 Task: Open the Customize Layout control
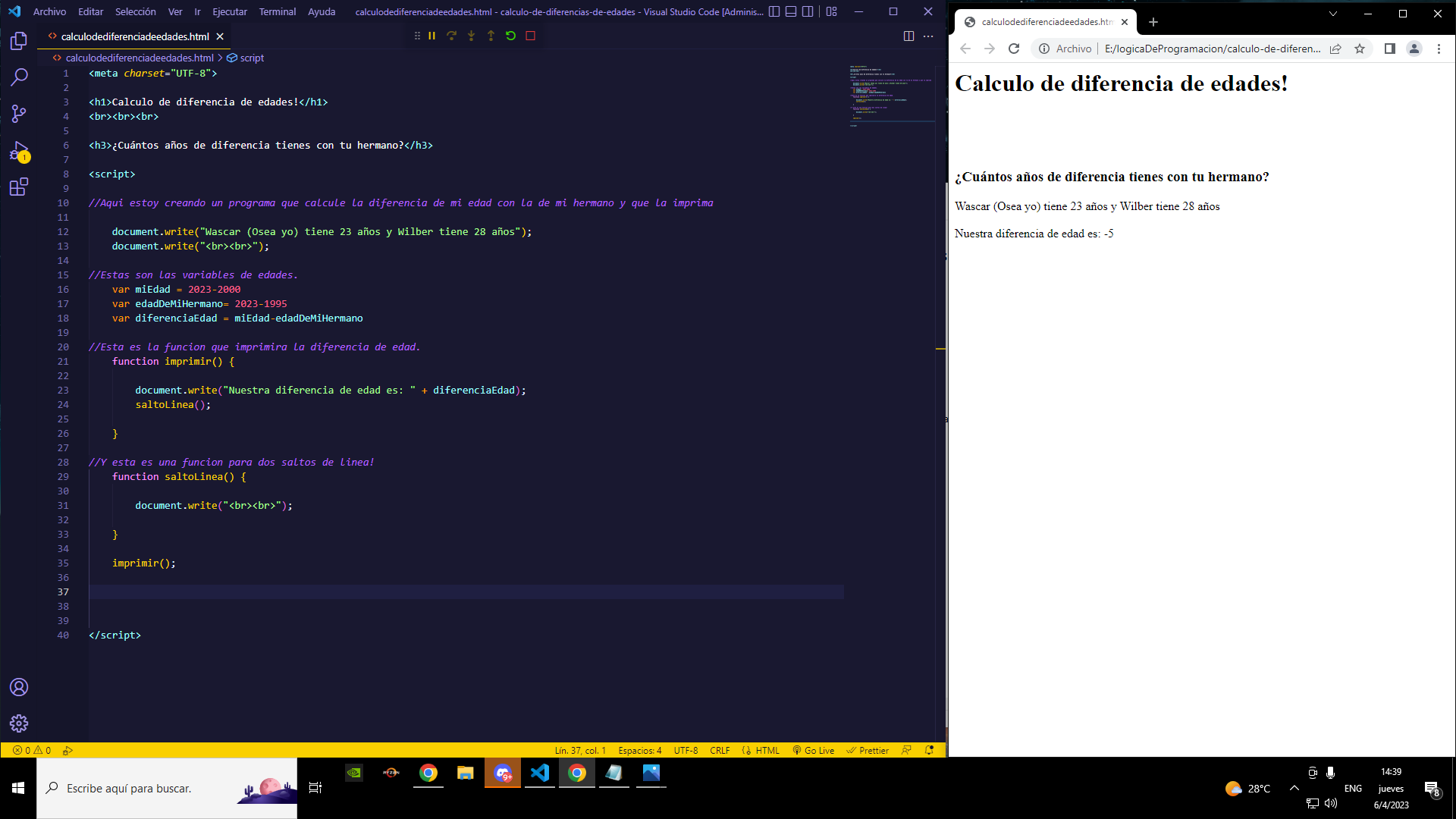coord(832,11)
